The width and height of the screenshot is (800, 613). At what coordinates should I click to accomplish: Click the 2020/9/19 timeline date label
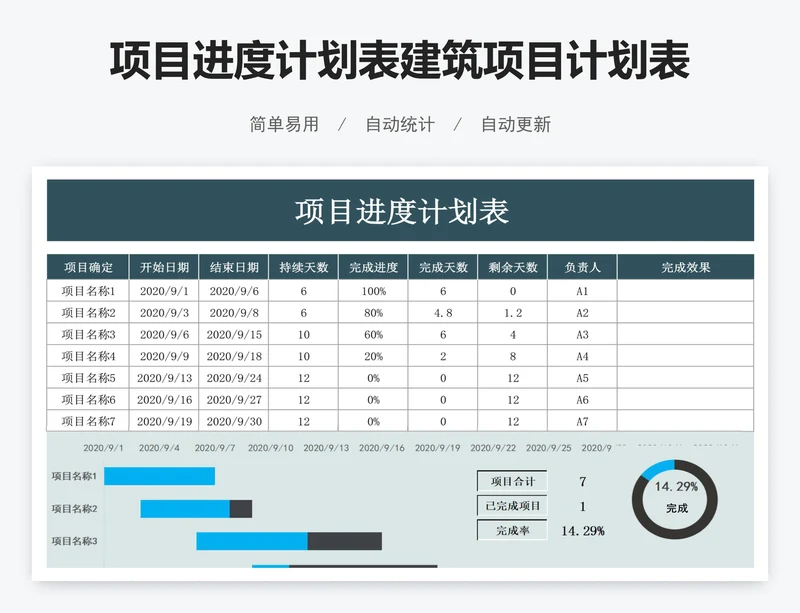pyautogui.click(x=437, y=448)
